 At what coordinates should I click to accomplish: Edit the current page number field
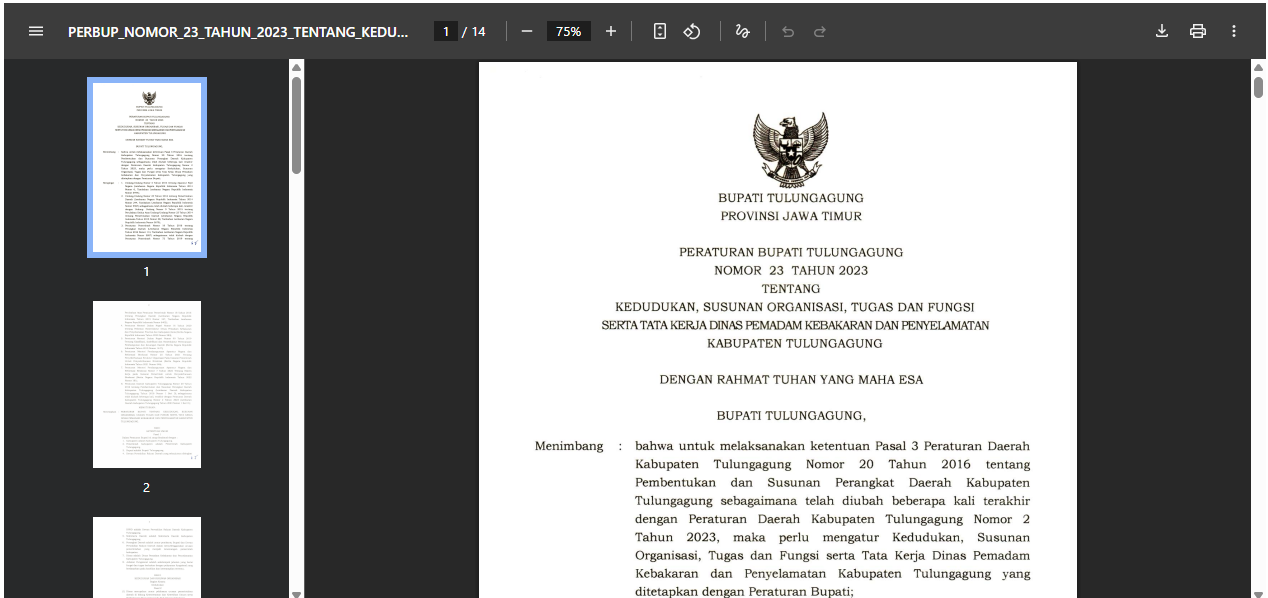click(x=445, y=31)
